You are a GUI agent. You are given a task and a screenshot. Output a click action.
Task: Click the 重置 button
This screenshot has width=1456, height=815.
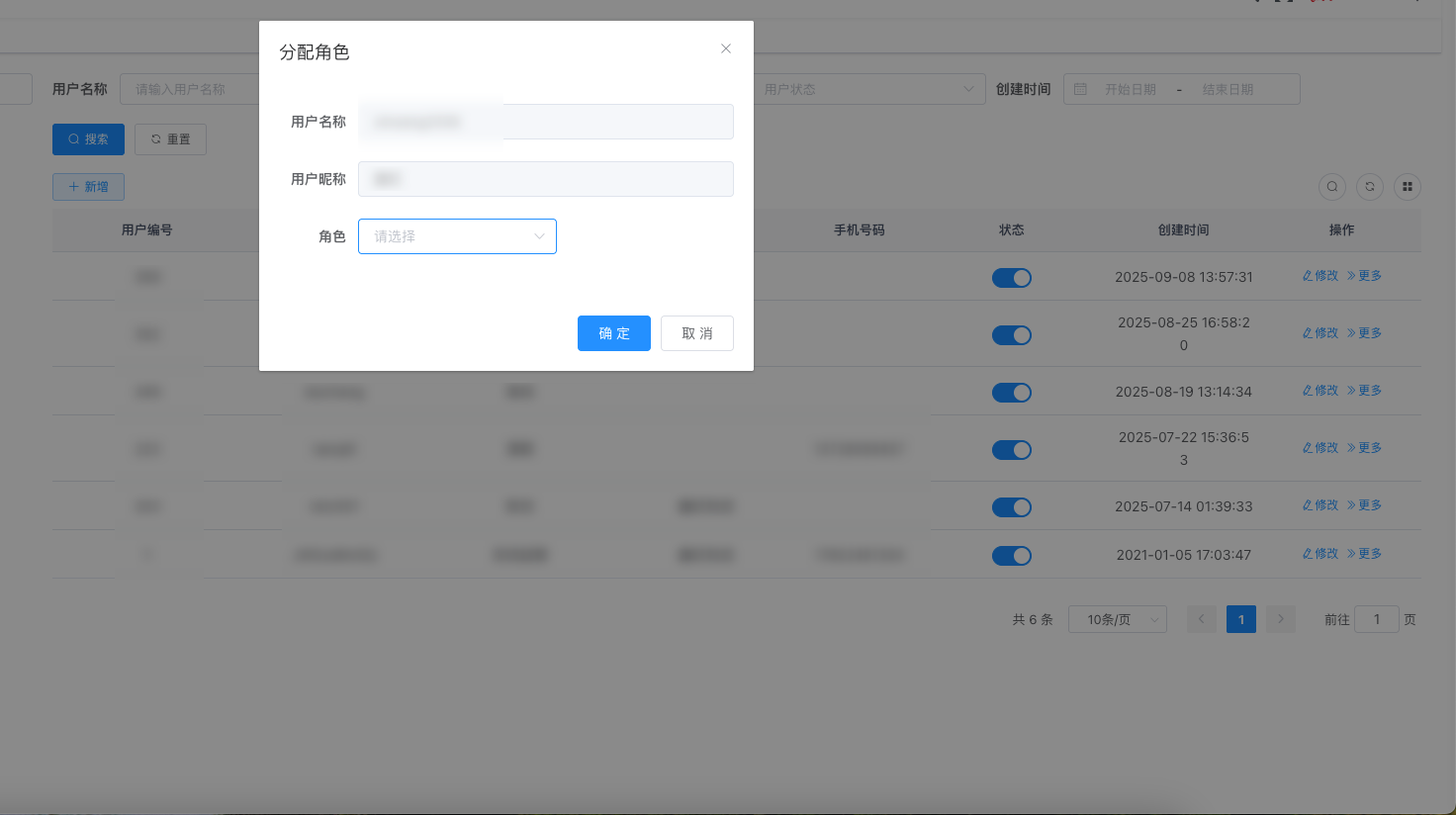pos(170,139)
